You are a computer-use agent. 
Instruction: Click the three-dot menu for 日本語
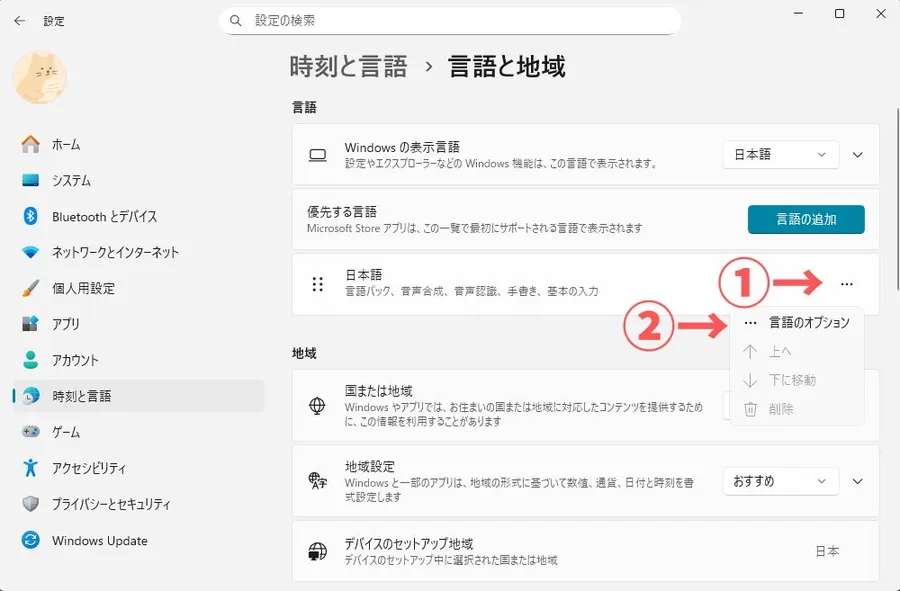pos(847,285)
